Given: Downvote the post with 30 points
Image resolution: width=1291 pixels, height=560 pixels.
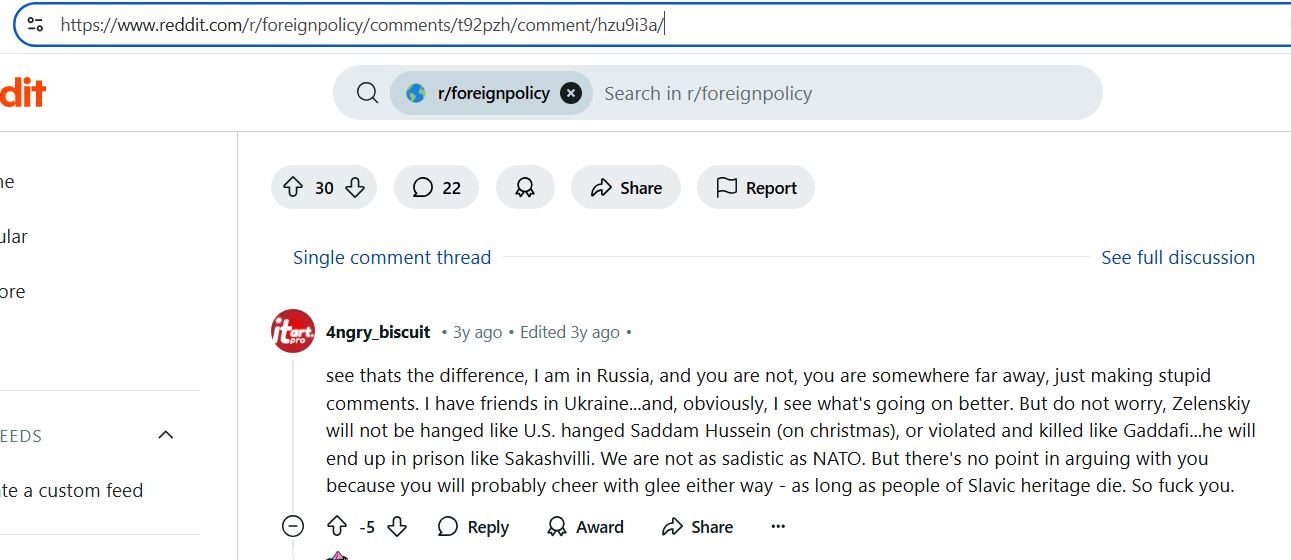Looking at the screenshot, I should (355, 187).
